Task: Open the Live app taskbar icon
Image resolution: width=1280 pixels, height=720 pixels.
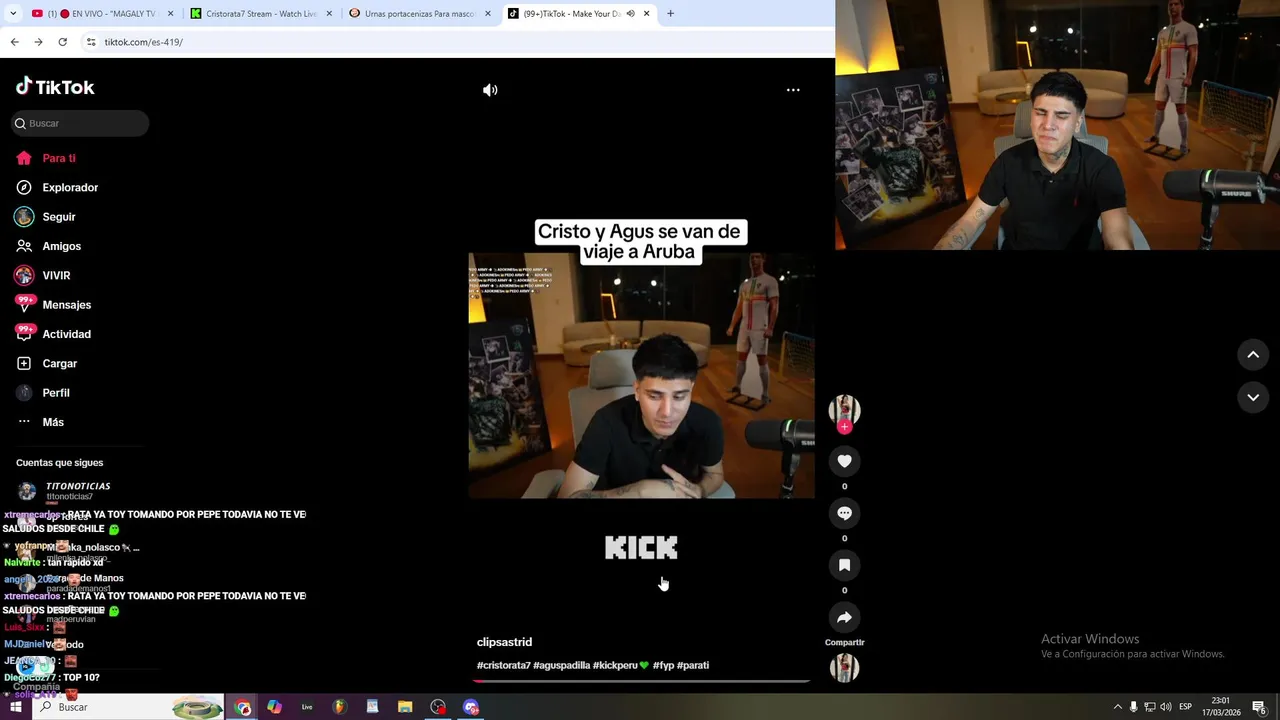Action: point(307,707)
